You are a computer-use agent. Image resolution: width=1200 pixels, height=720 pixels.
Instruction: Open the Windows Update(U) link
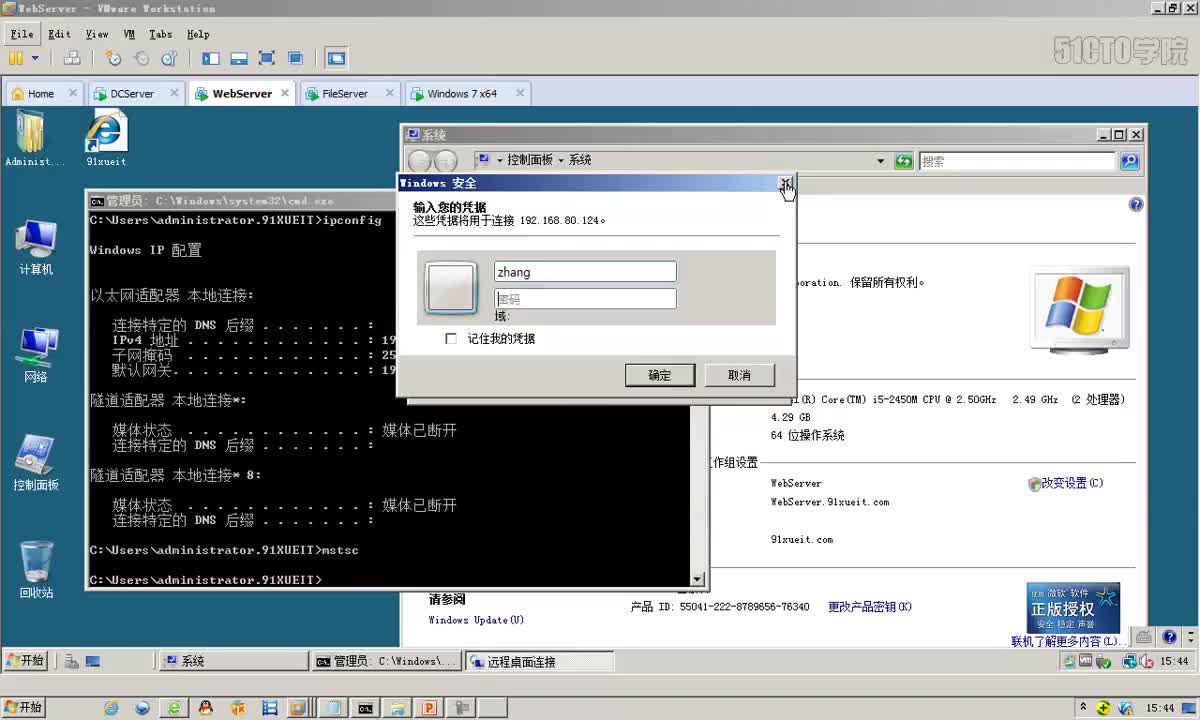coord(477,620)
